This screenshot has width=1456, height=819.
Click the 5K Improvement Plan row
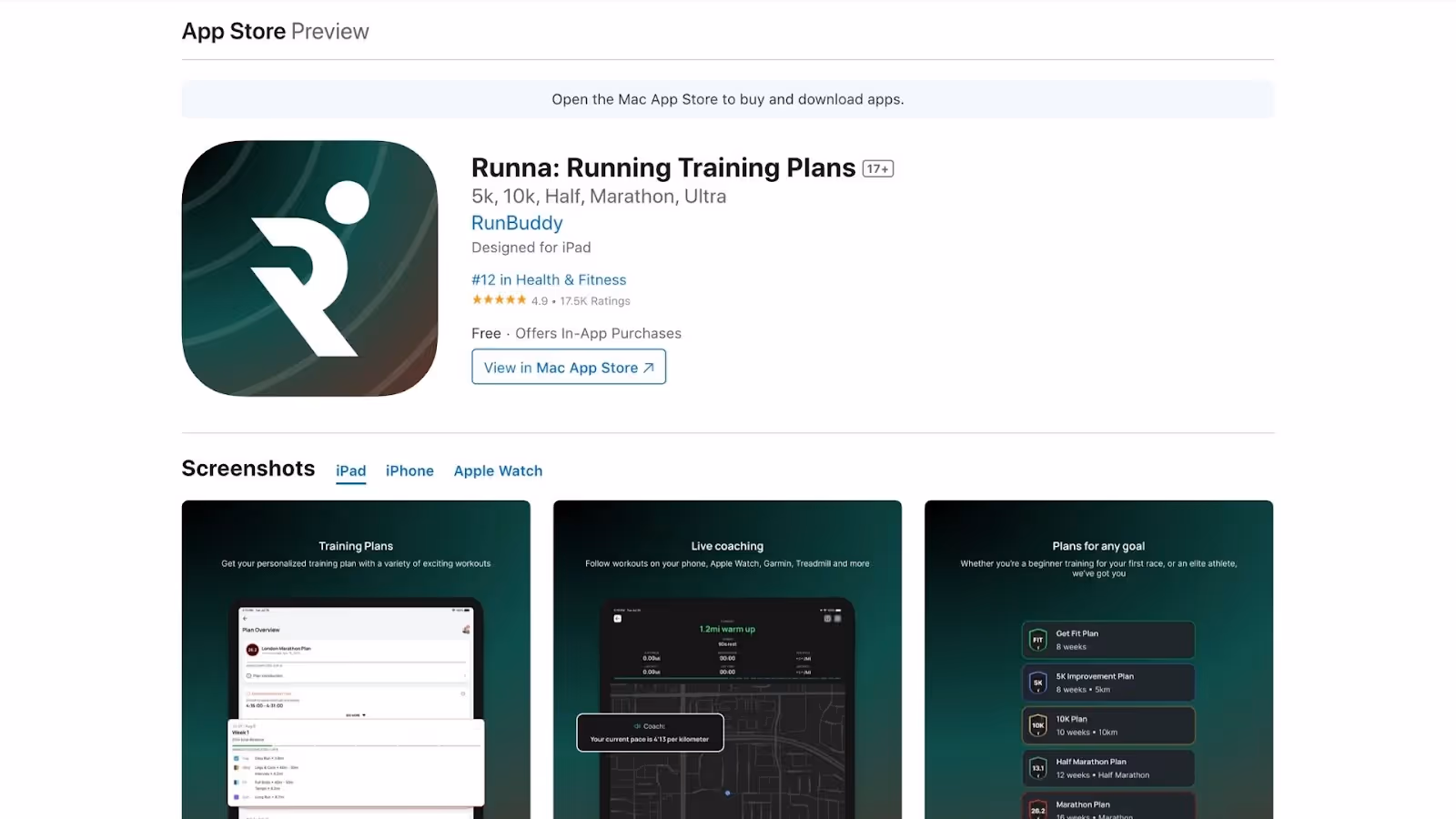1107,682
